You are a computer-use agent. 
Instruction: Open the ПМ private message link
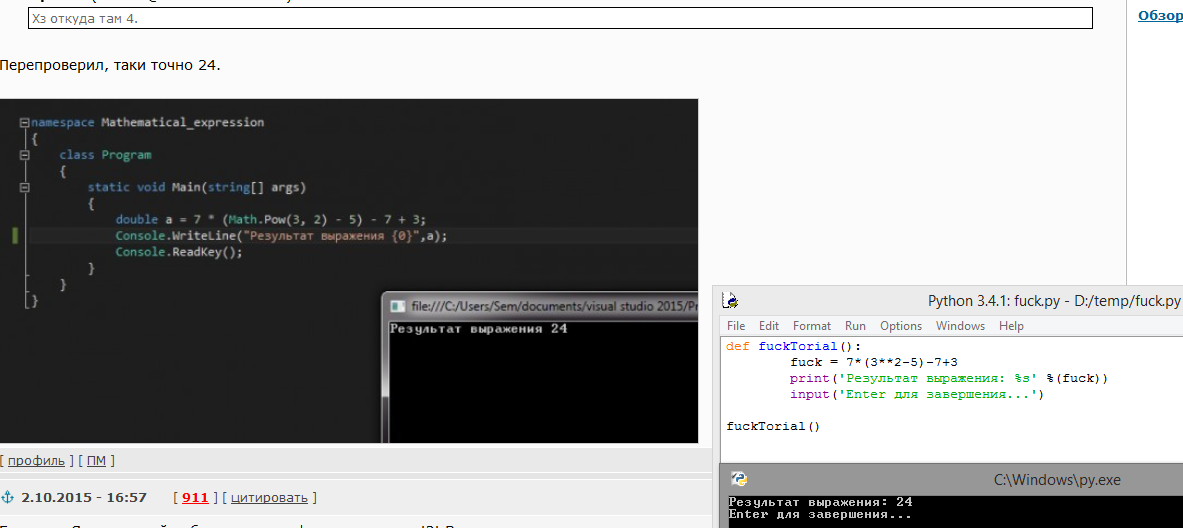click(96, 461)
